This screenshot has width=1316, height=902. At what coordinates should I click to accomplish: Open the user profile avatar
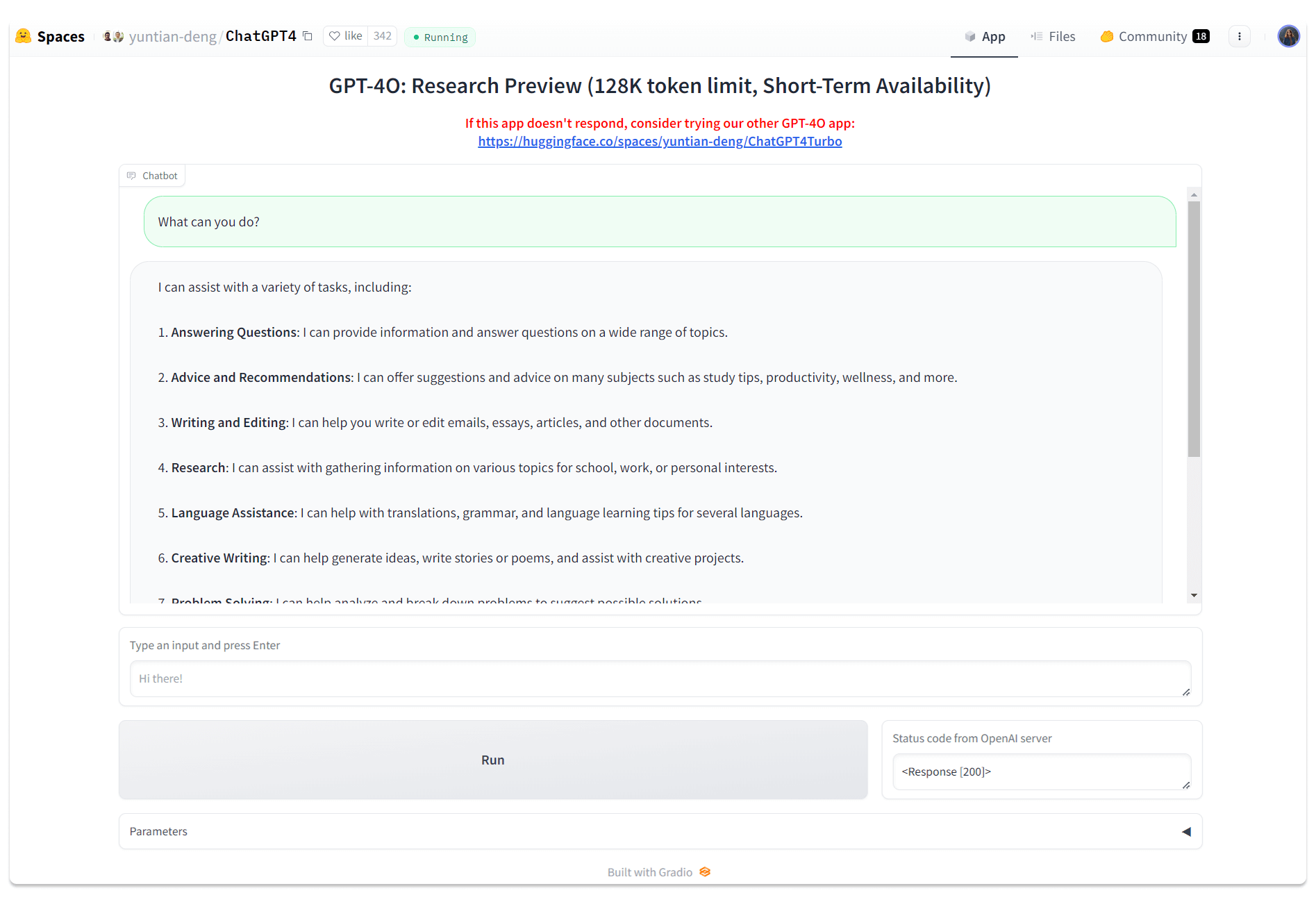(1288, 36)
